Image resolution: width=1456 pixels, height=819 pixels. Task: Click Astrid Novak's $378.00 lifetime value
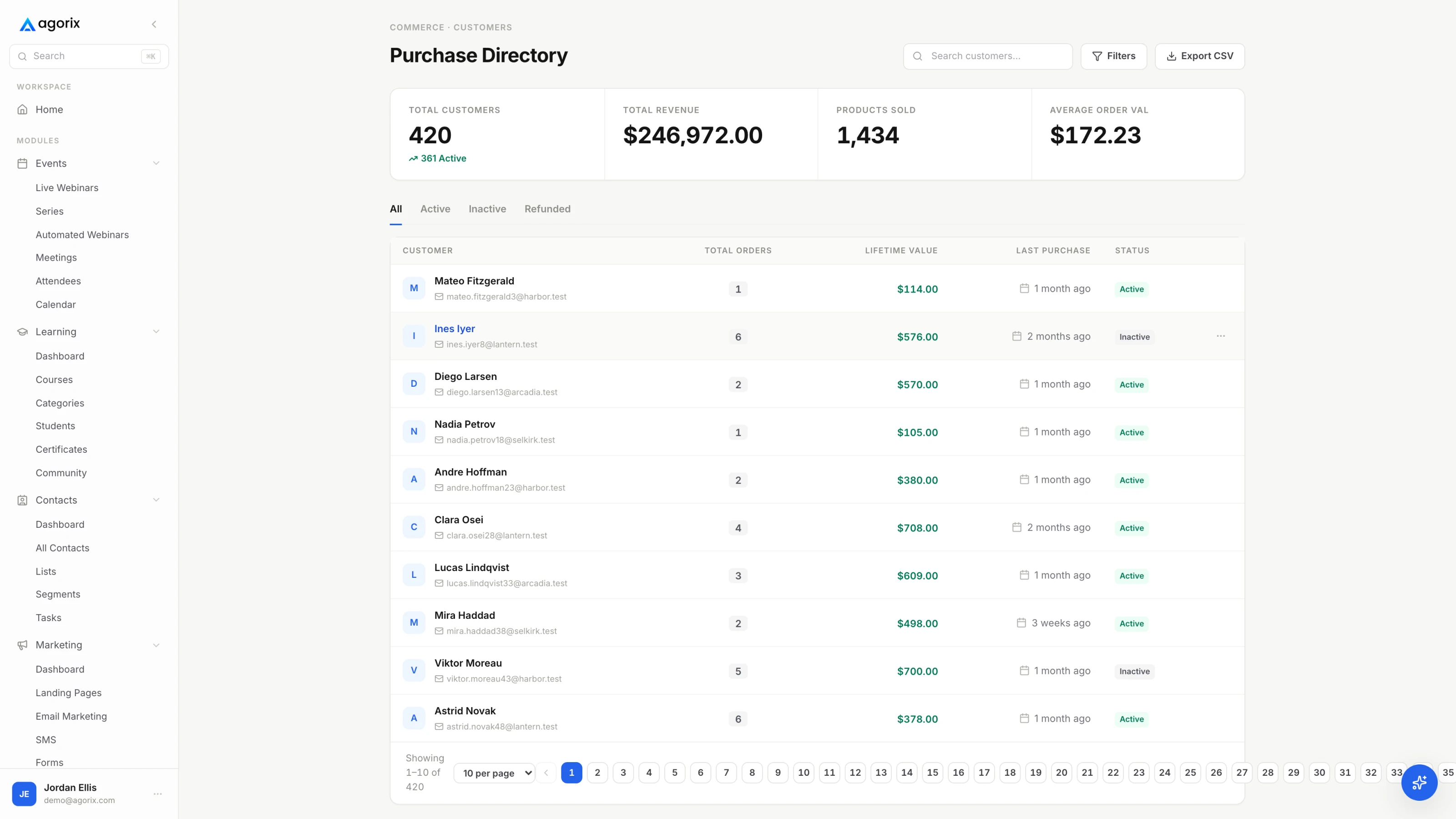click(917, 719)
